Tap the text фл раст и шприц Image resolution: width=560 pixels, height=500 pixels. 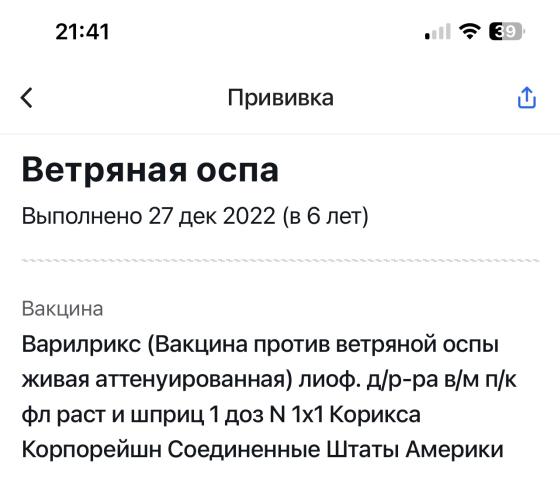(112, 415)
